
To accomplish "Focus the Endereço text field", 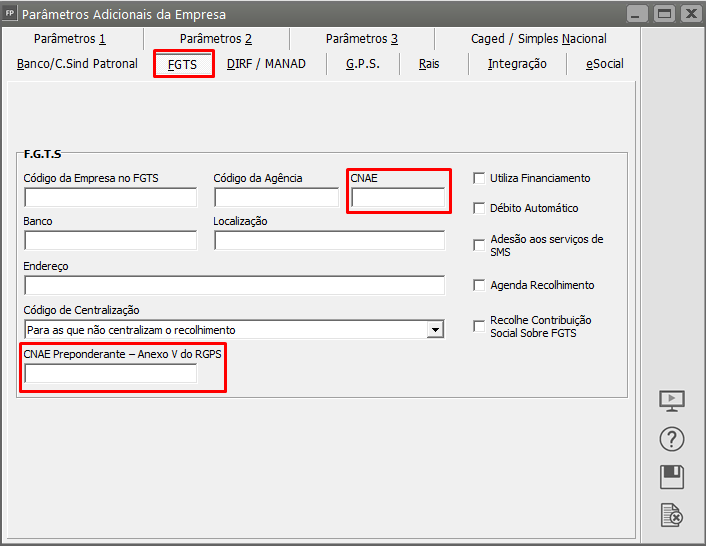I will pos(235,285).
